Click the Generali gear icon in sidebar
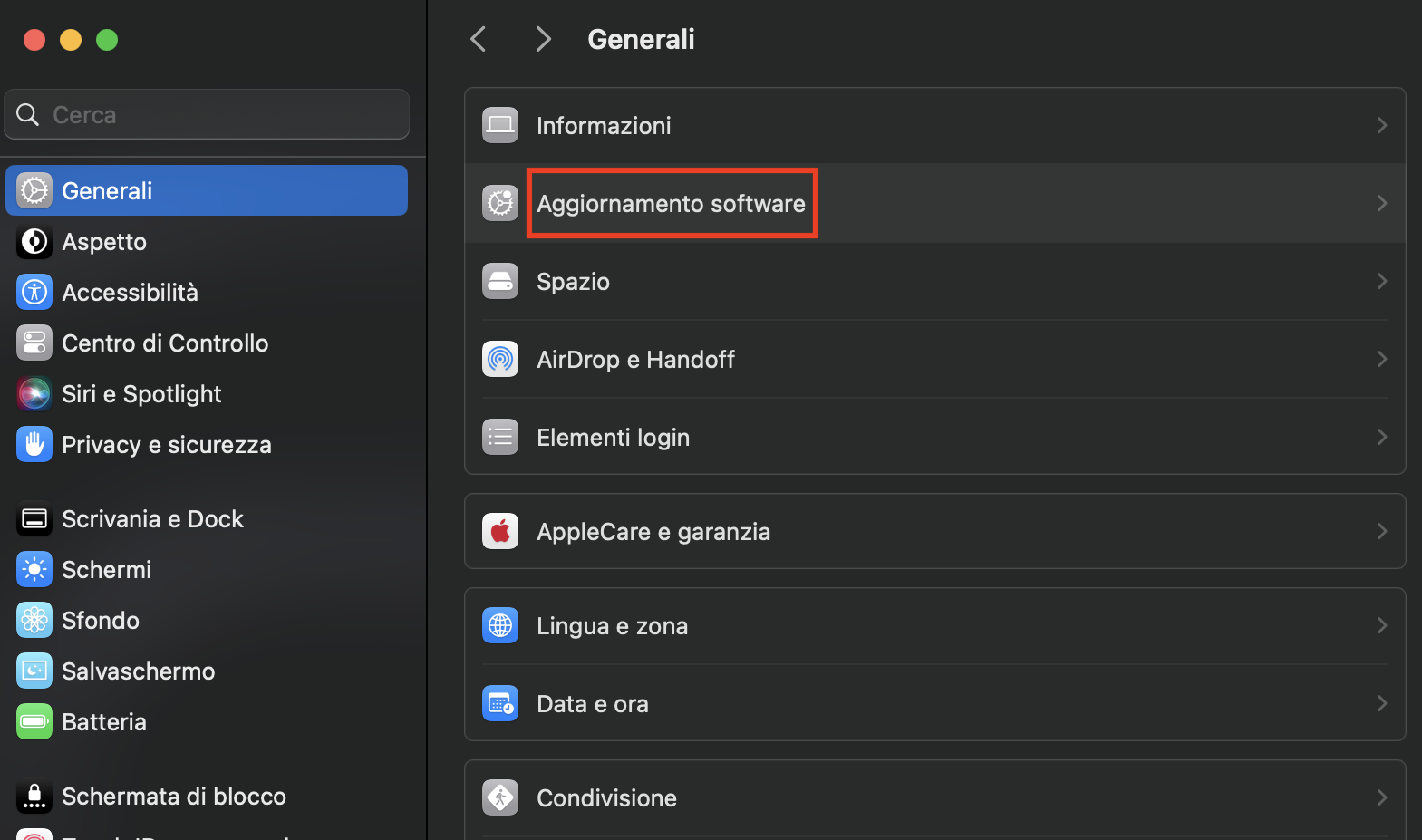This screenshot has width=1422, height=840. (34, 190)
